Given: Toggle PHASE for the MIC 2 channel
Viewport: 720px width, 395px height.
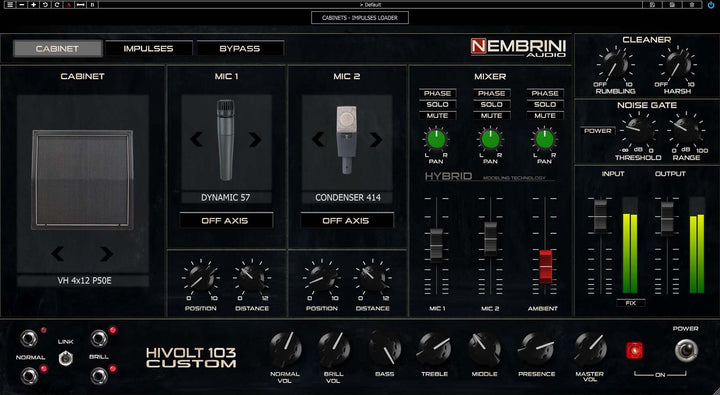Looking at the screenshot, I should click(x=491, y=93).
